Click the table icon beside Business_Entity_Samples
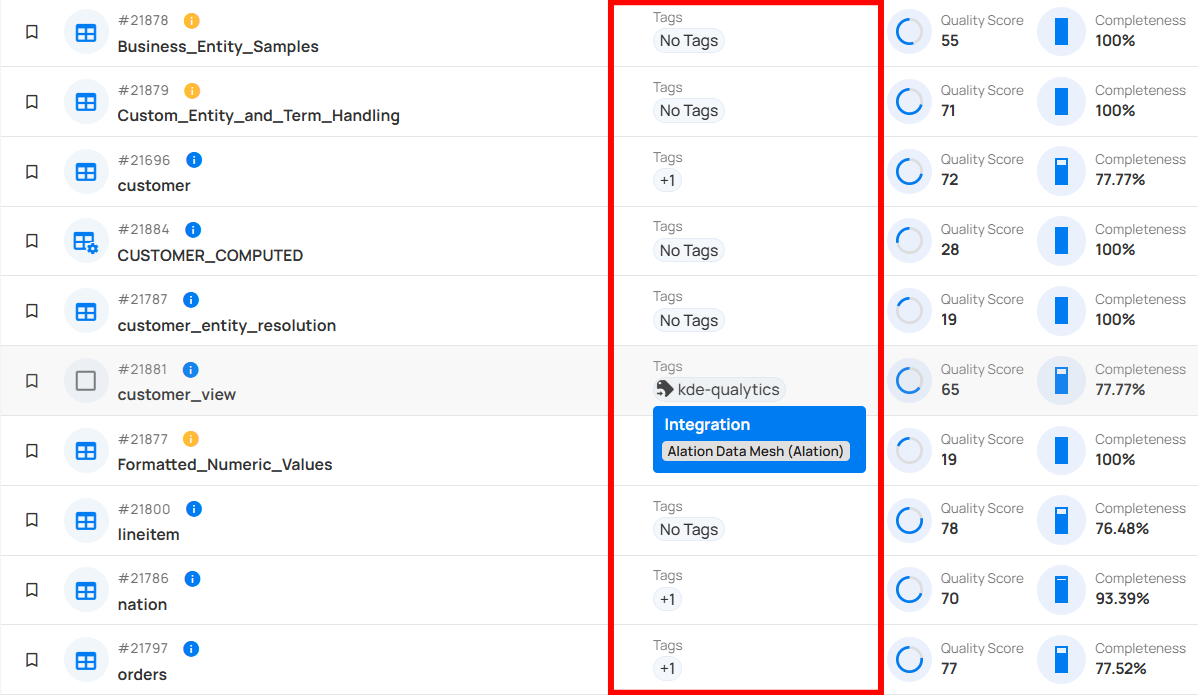Screen dimensions: 1198x695 click(x=86, y=31)
